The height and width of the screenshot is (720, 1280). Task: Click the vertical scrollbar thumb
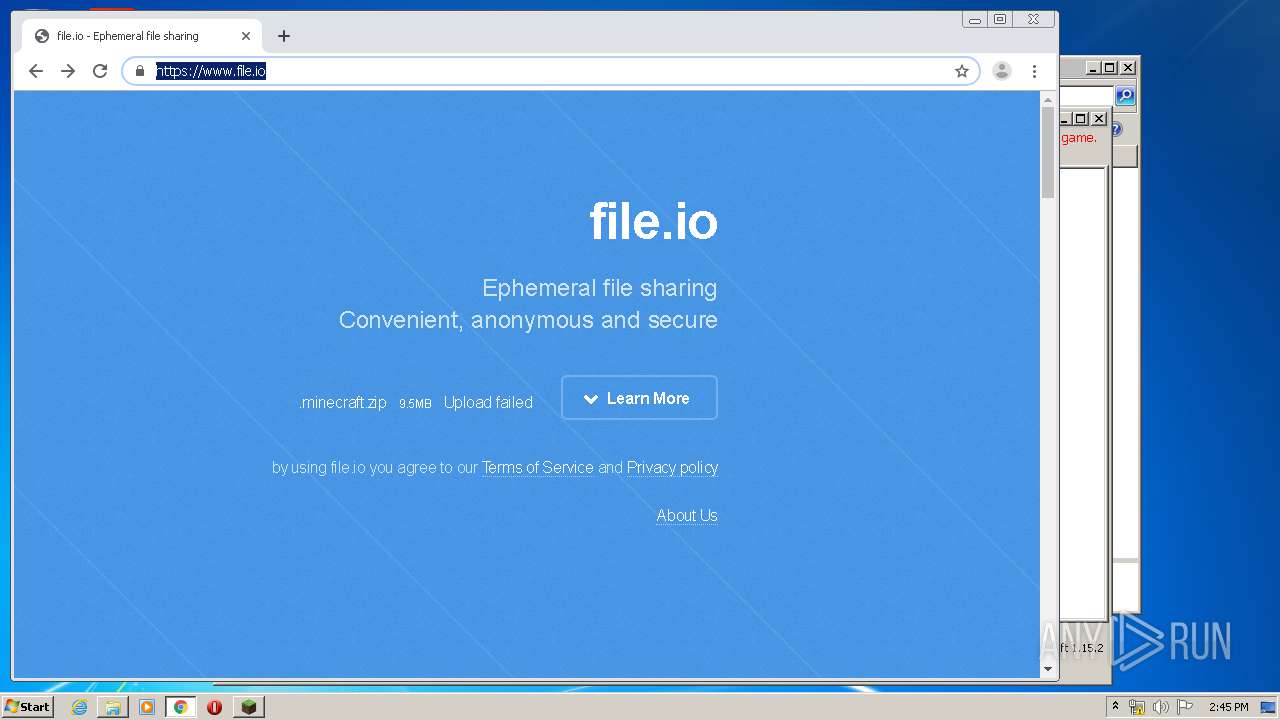(1048, 152)
